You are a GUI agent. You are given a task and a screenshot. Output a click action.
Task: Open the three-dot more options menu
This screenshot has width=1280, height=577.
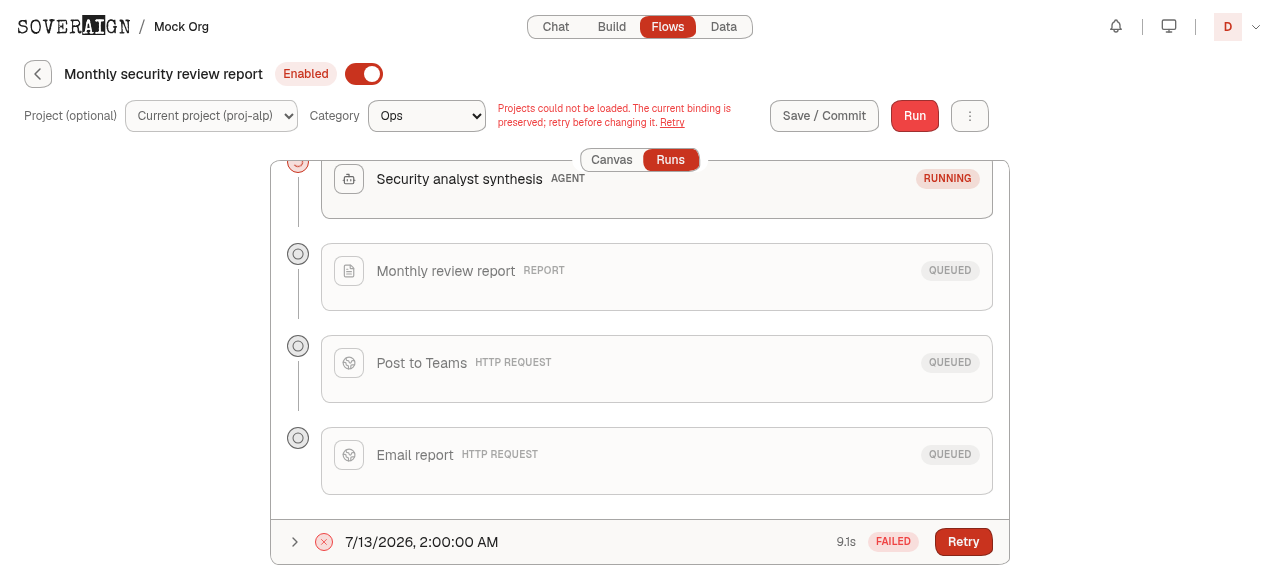tap(970, 116)
